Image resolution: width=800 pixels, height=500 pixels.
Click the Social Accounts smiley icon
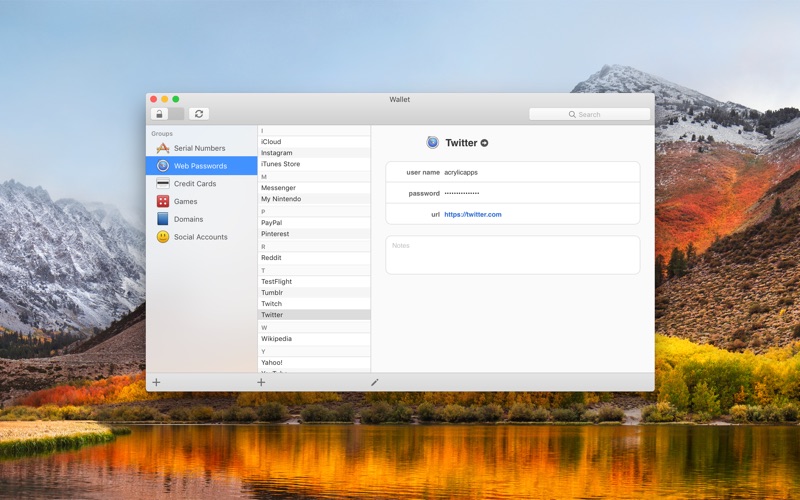(x=163, y=237)
